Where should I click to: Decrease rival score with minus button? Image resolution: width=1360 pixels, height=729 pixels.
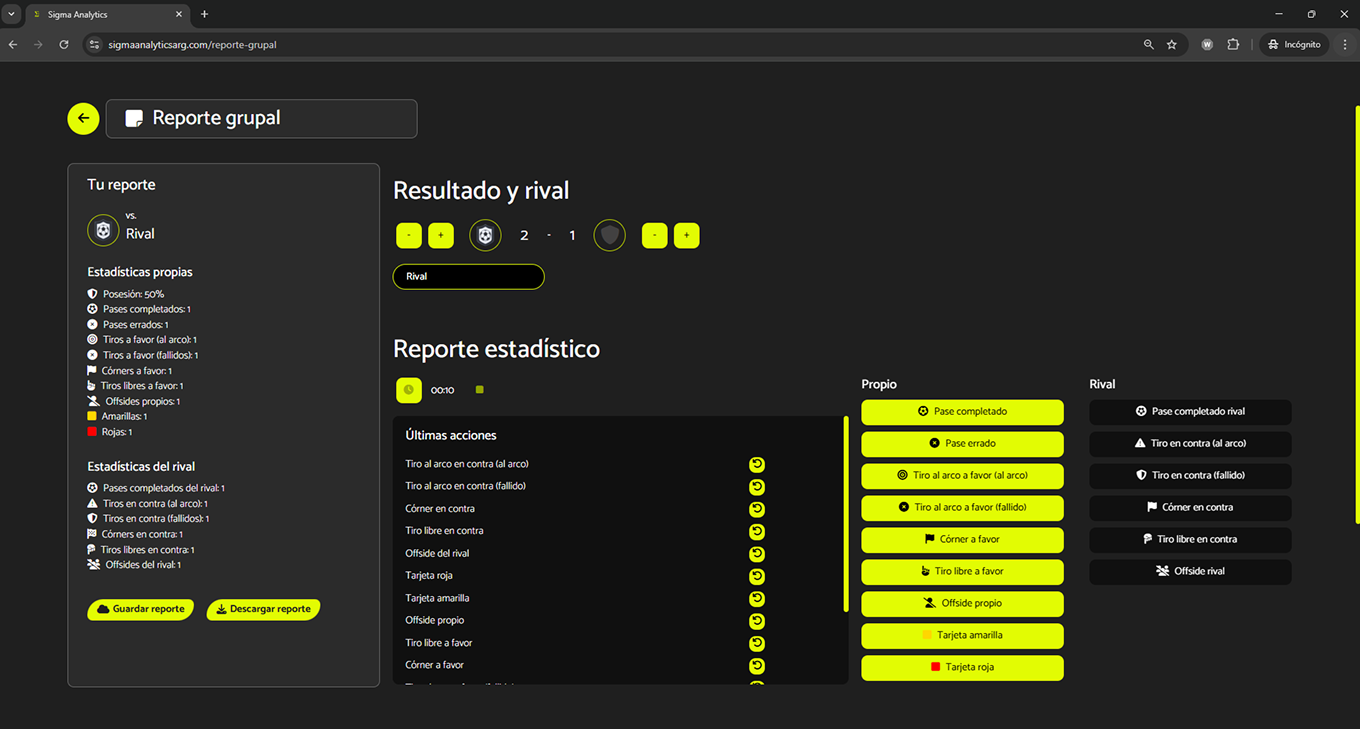tap(654, 236)
